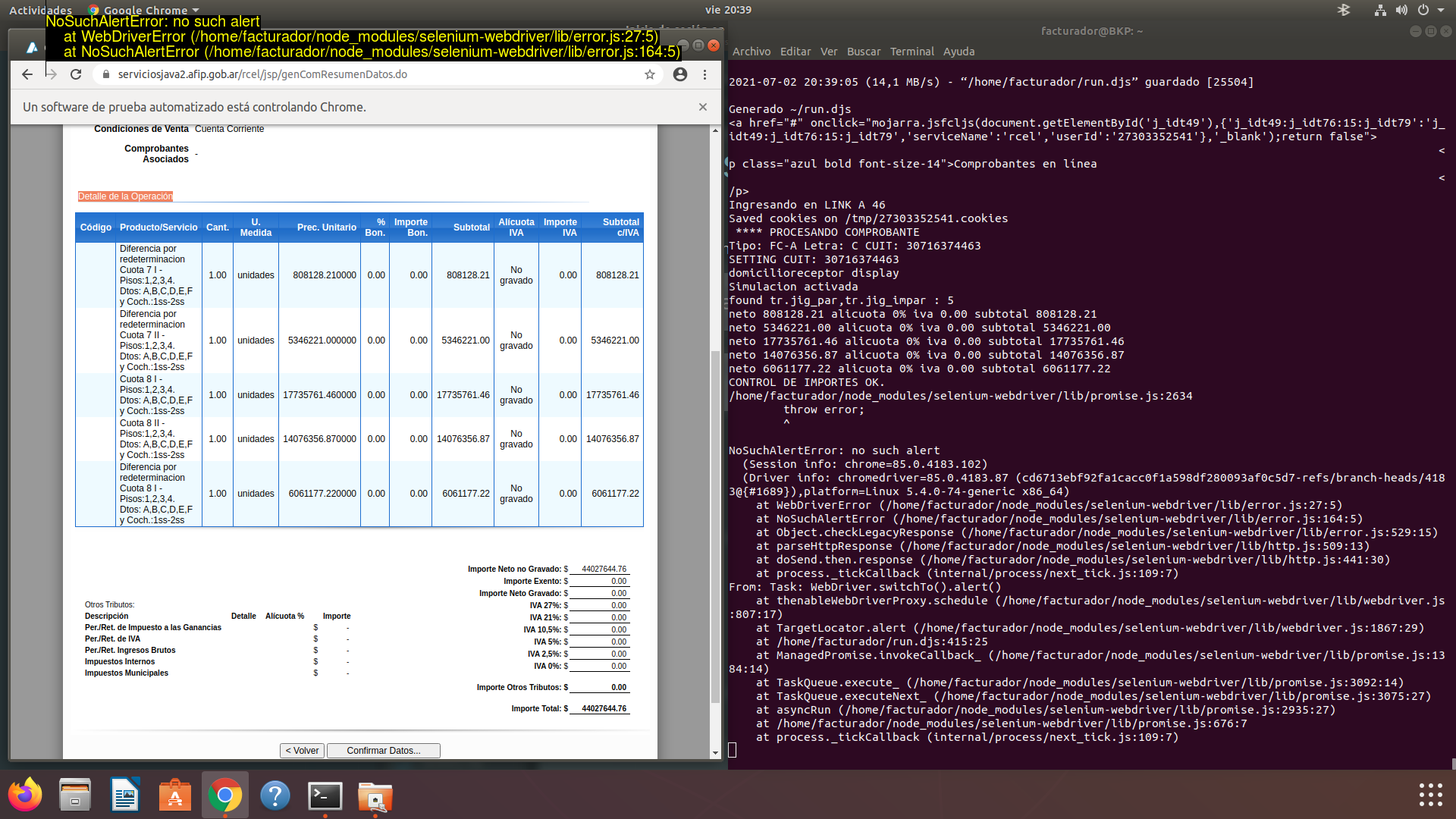Image resolution: width=1456 pixels, height=819 pixels.
Task: Click the scroll down arrow of the page
Action: pos(715,753)
